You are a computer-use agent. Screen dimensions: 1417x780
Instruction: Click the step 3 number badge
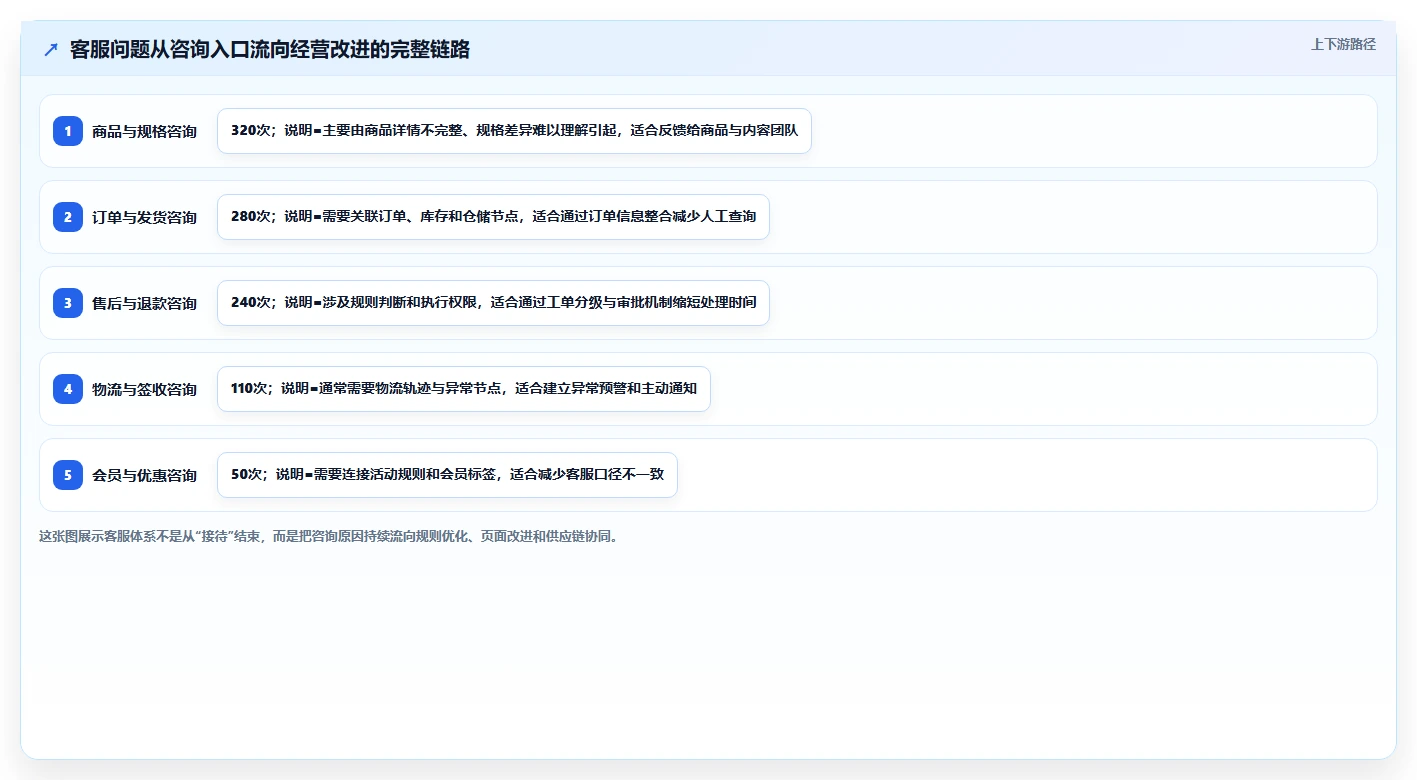(x=68, y=303)
